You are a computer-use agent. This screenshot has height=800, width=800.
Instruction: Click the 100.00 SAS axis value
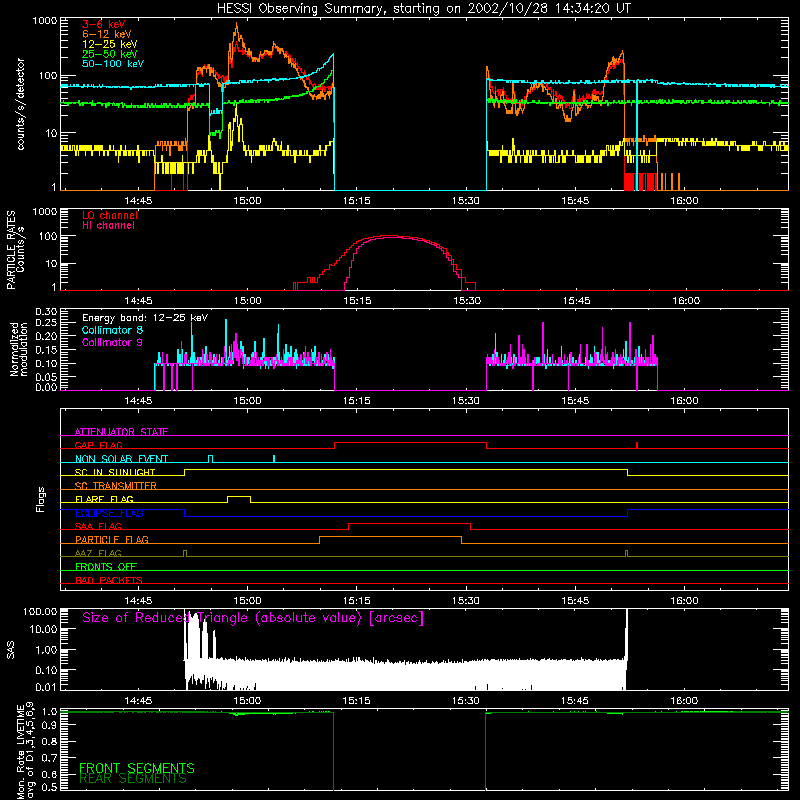pyautogui.click(x=40, y=612)
